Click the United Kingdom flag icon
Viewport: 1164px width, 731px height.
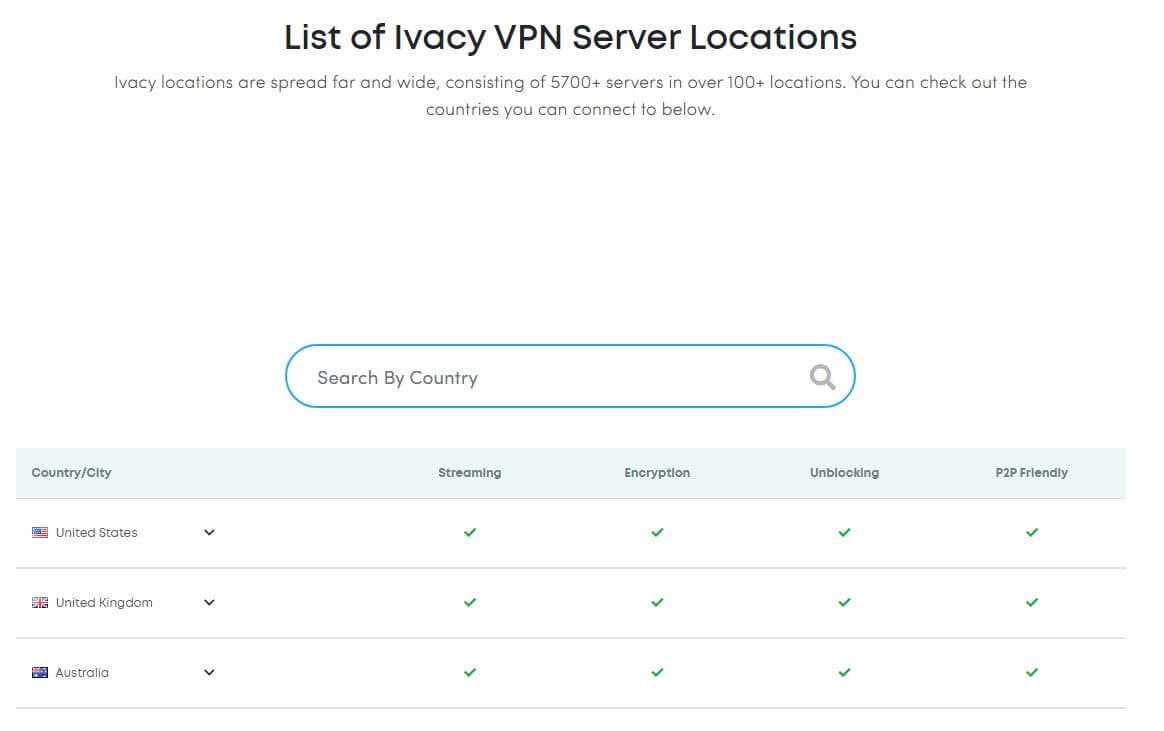pyautogui.click(x=40, y=603)
